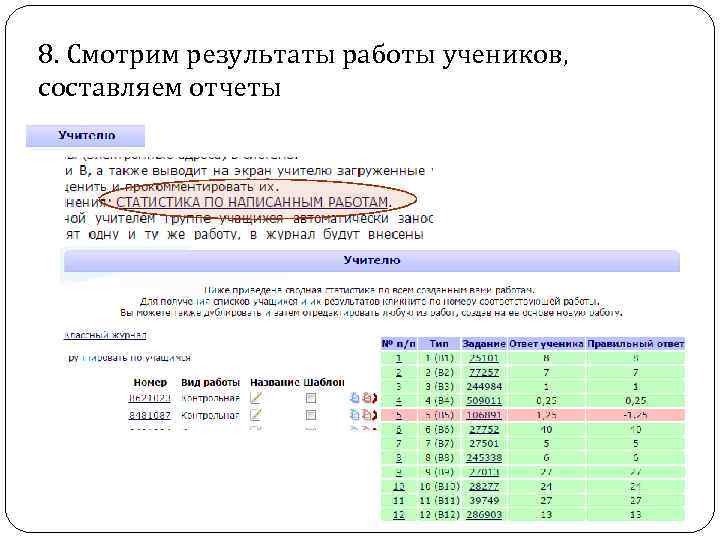The height and width of the screenshot is (540, 720).
Task: Open task link 245338
Action: coord(484,458)
